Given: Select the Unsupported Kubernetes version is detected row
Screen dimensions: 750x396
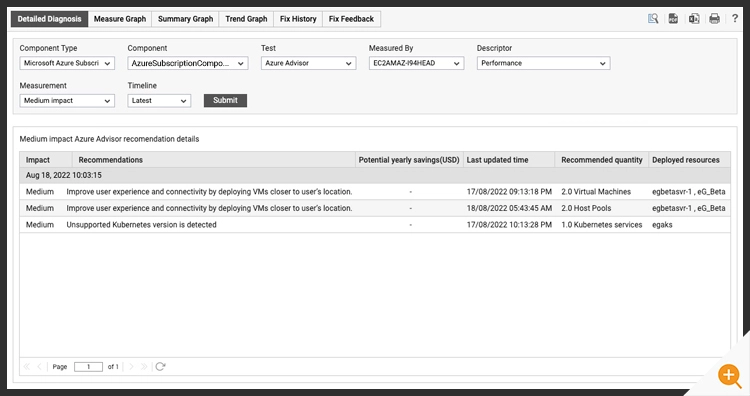Looking at the screenshot, I should (x=375, y=225).
